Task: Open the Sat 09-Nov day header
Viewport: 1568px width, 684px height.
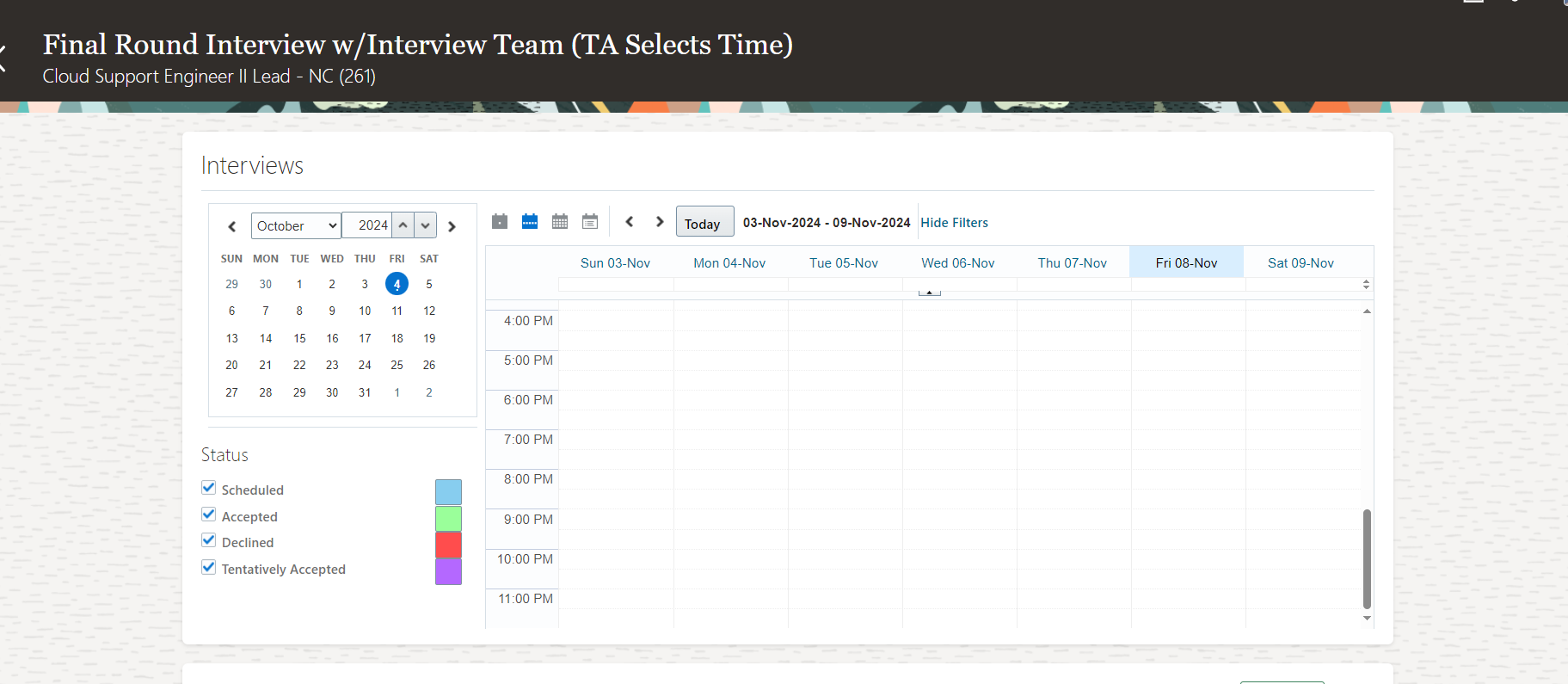Action: tap(1301, 263)
